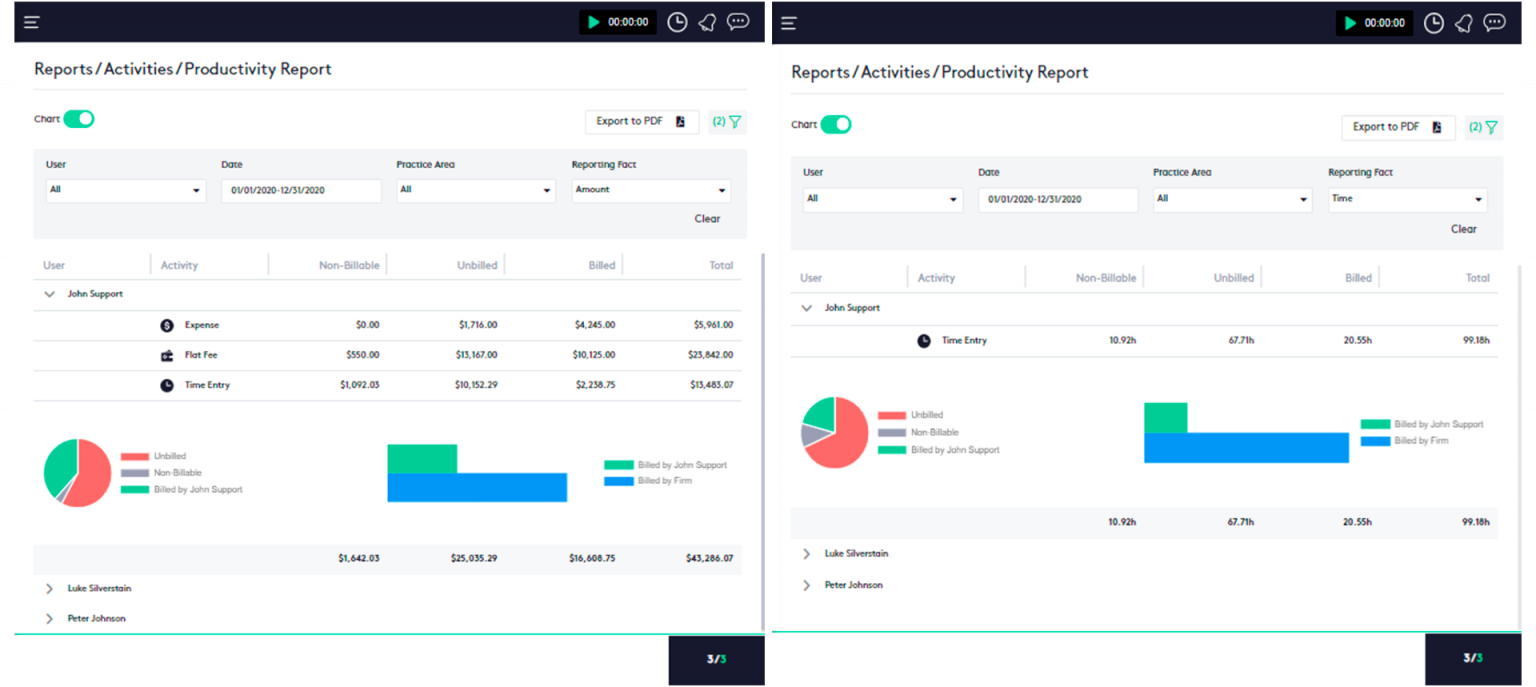Expand Peter Johnson in left report

tap(49, 619)
